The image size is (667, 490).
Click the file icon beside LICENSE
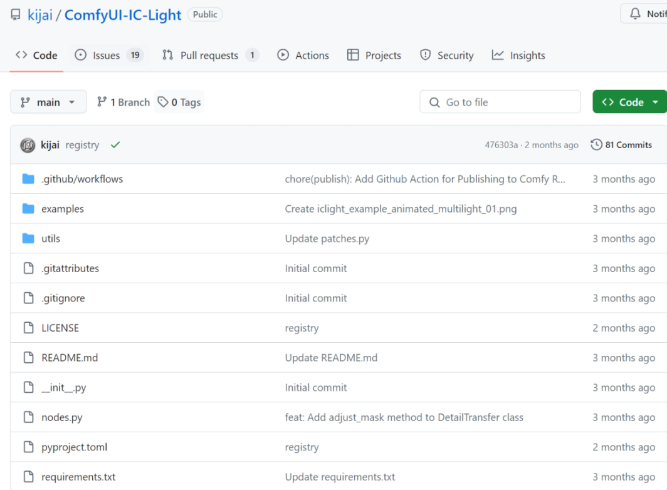click(29, 328)
